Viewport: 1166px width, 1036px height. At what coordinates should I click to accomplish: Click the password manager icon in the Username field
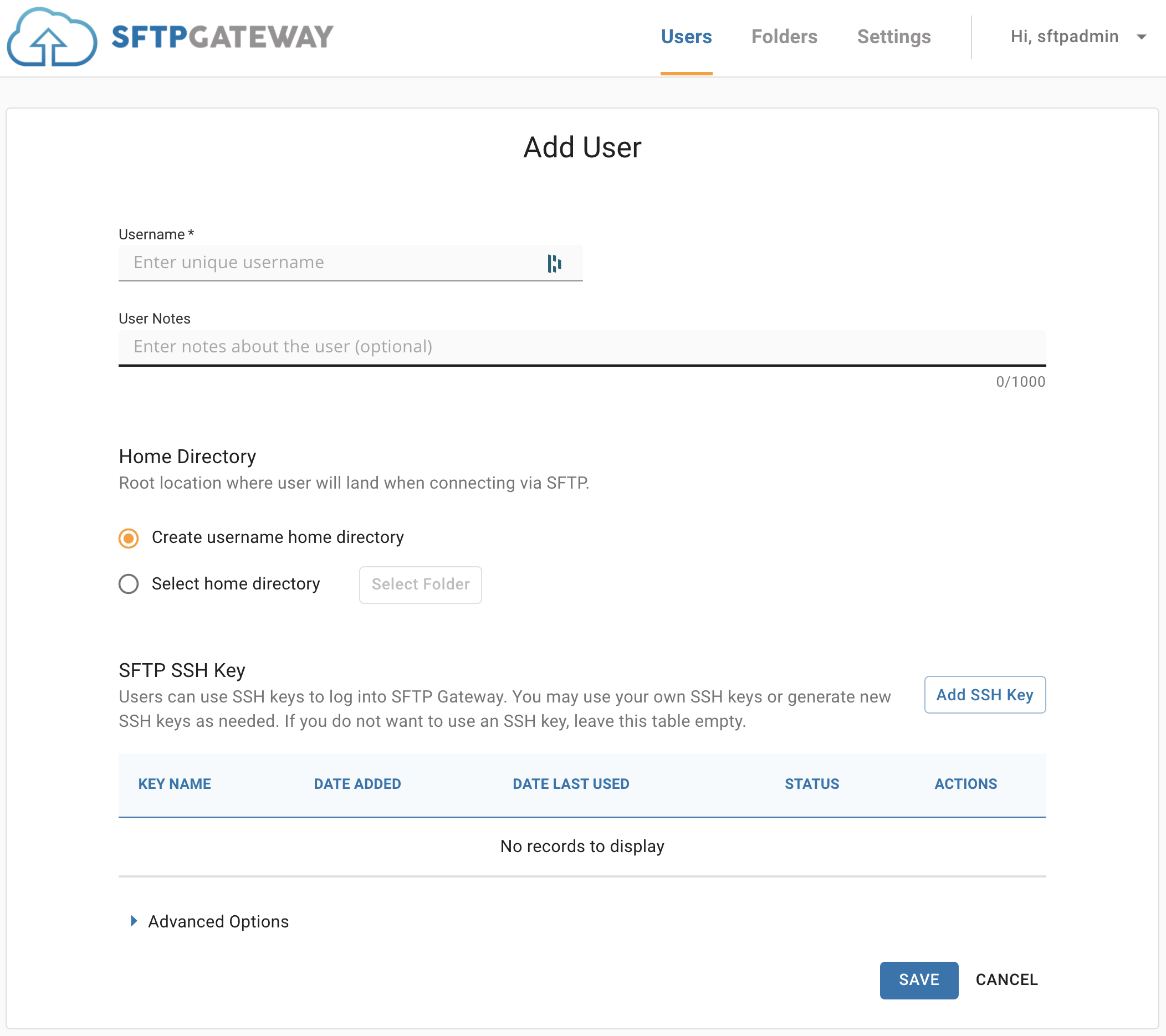click(554, 263)
